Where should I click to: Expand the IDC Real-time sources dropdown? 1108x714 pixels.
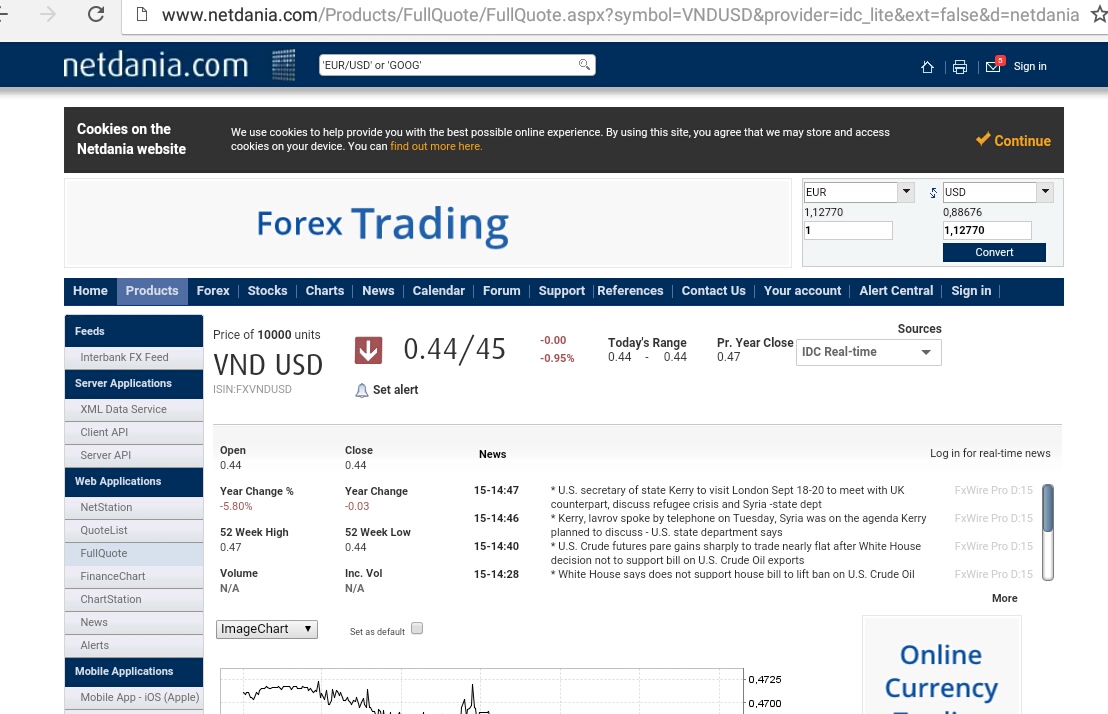click(x=868, y=352)
